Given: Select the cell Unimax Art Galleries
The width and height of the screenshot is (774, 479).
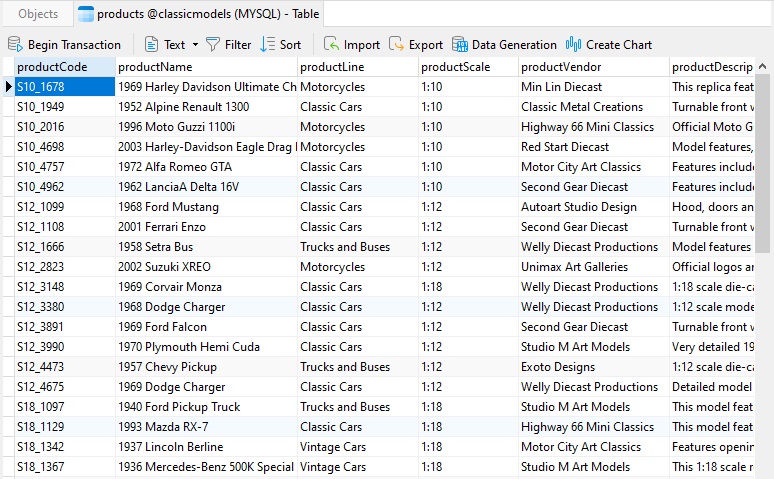Looking at the screenshot, I should [594, 267].
